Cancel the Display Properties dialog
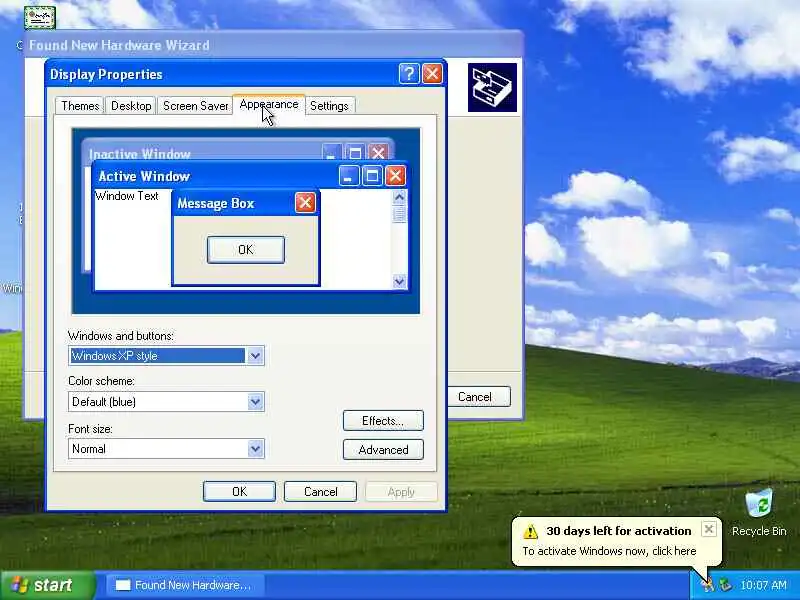Image resolution: width=800 pixels, height=600 pixels. point(320,491)
